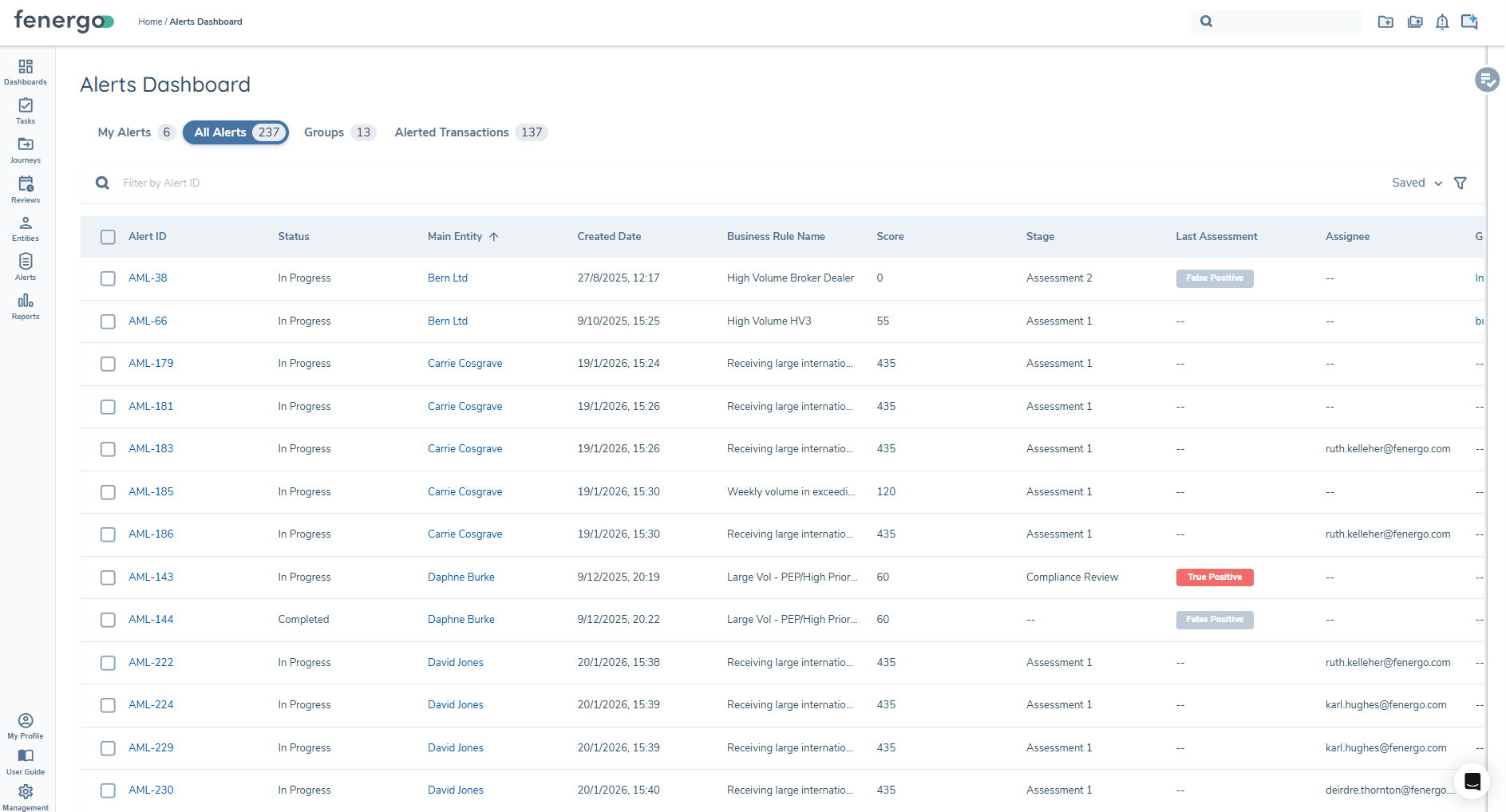Tick the checkbox beside AML-143

(108, 577)
